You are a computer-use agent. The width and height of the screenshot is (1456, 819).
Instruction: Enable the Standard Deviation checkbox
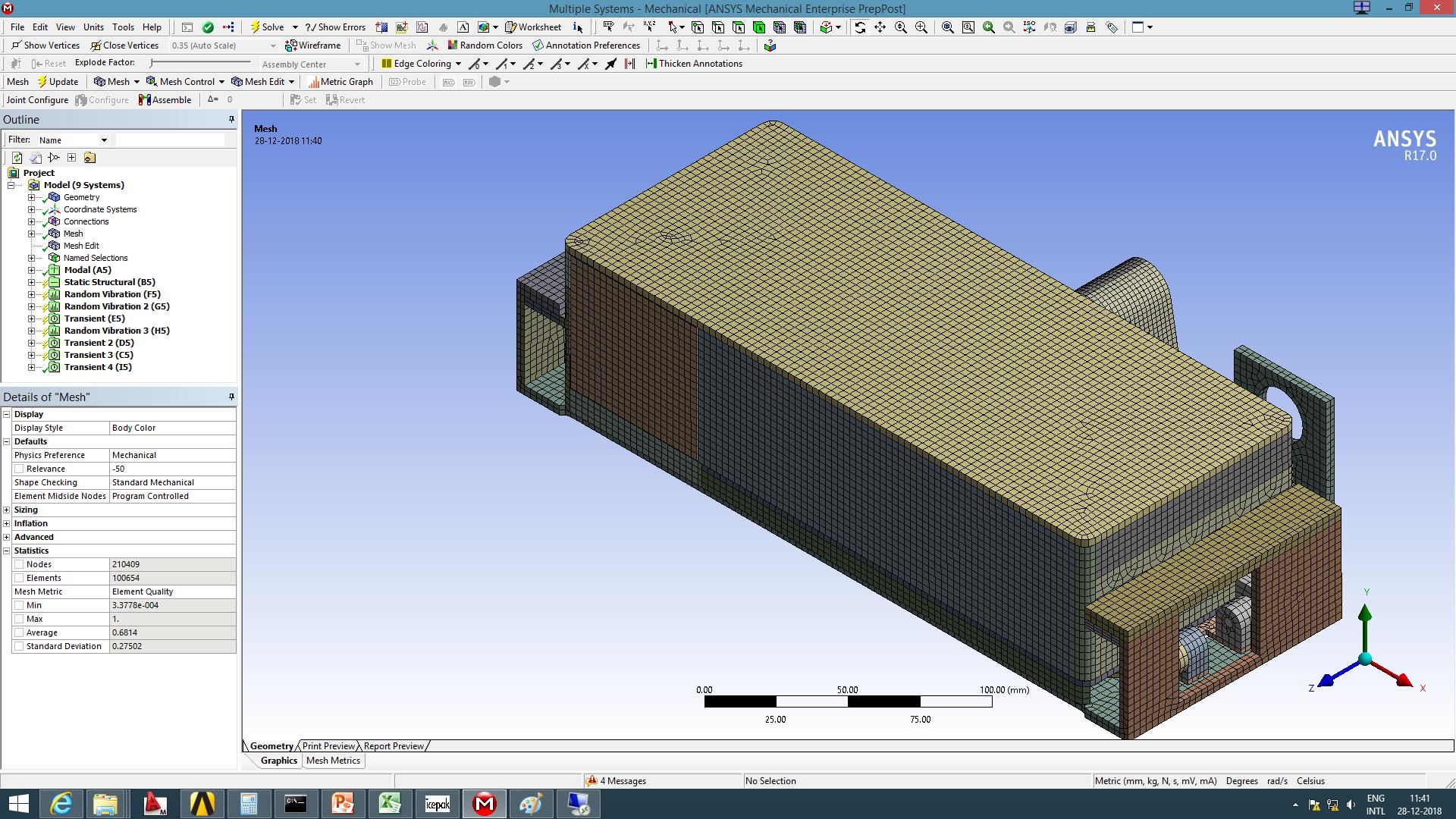pos(19,646)
